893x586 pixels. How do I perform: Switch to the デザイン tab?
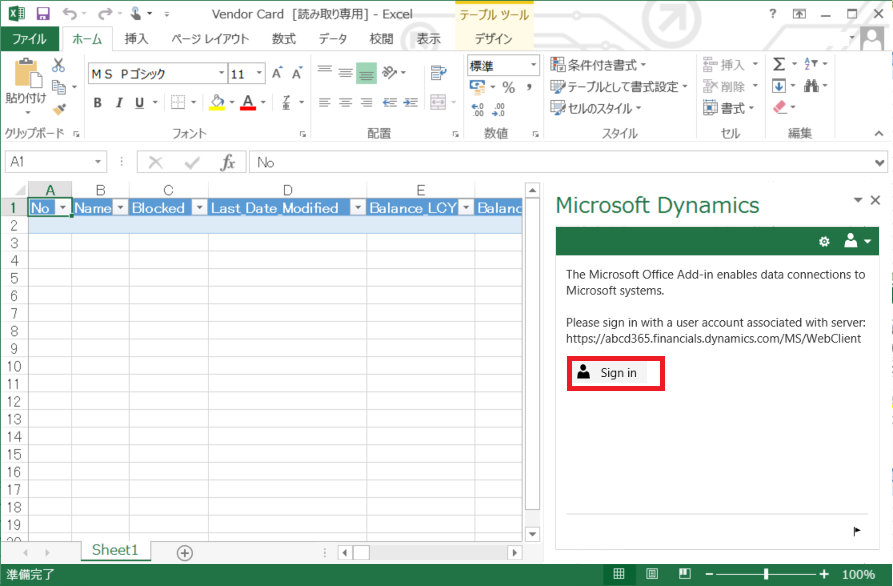coord(494,39)
